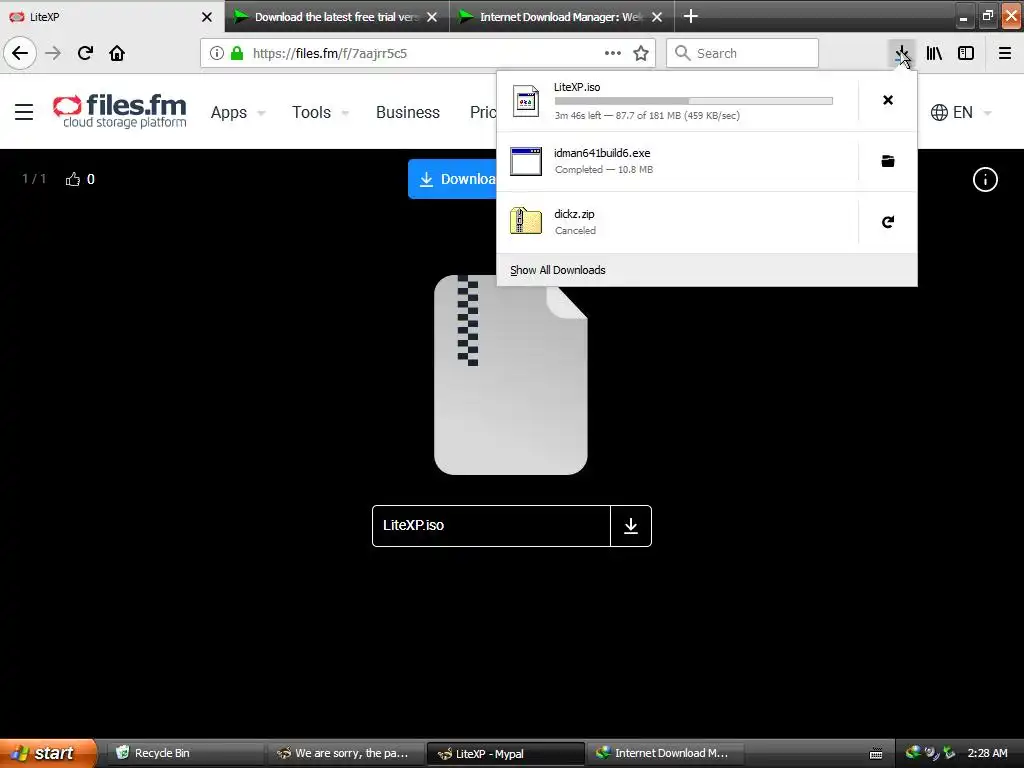Click LiteXP.iso download progress bar
1024x768 pixels.
click(694, 101)
